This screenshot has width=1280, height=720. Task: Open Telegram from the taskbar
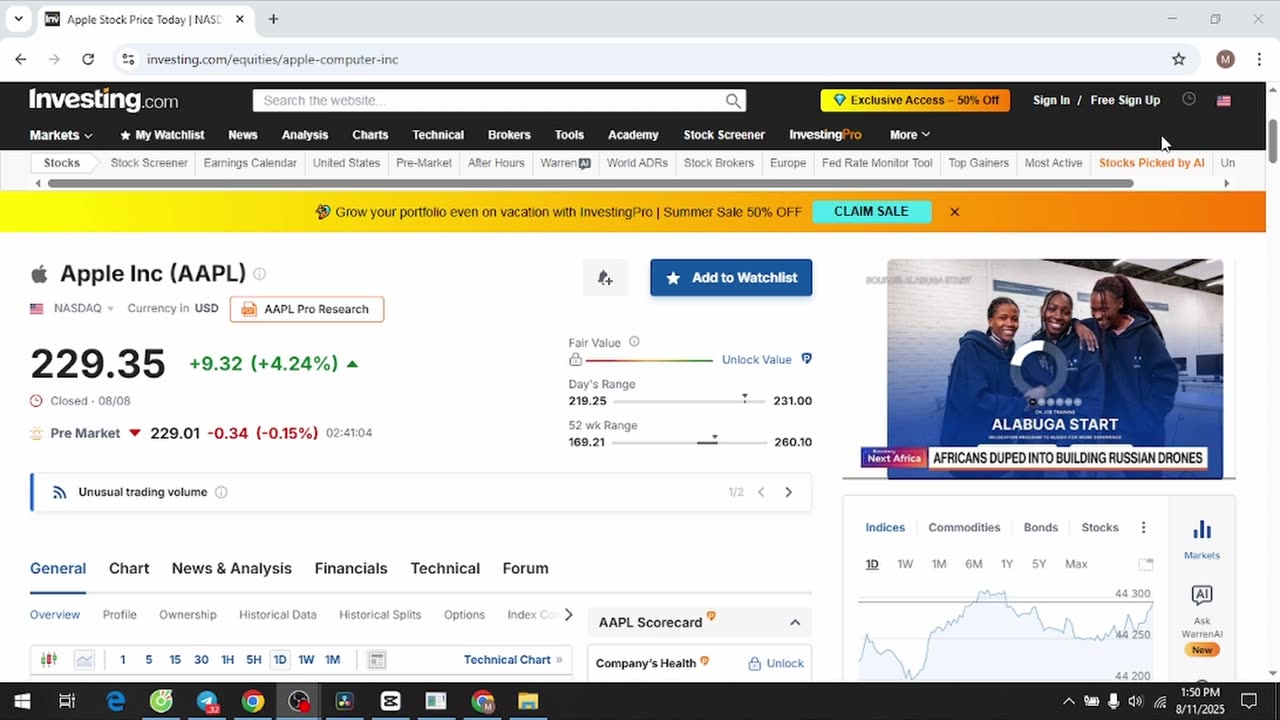207,701
